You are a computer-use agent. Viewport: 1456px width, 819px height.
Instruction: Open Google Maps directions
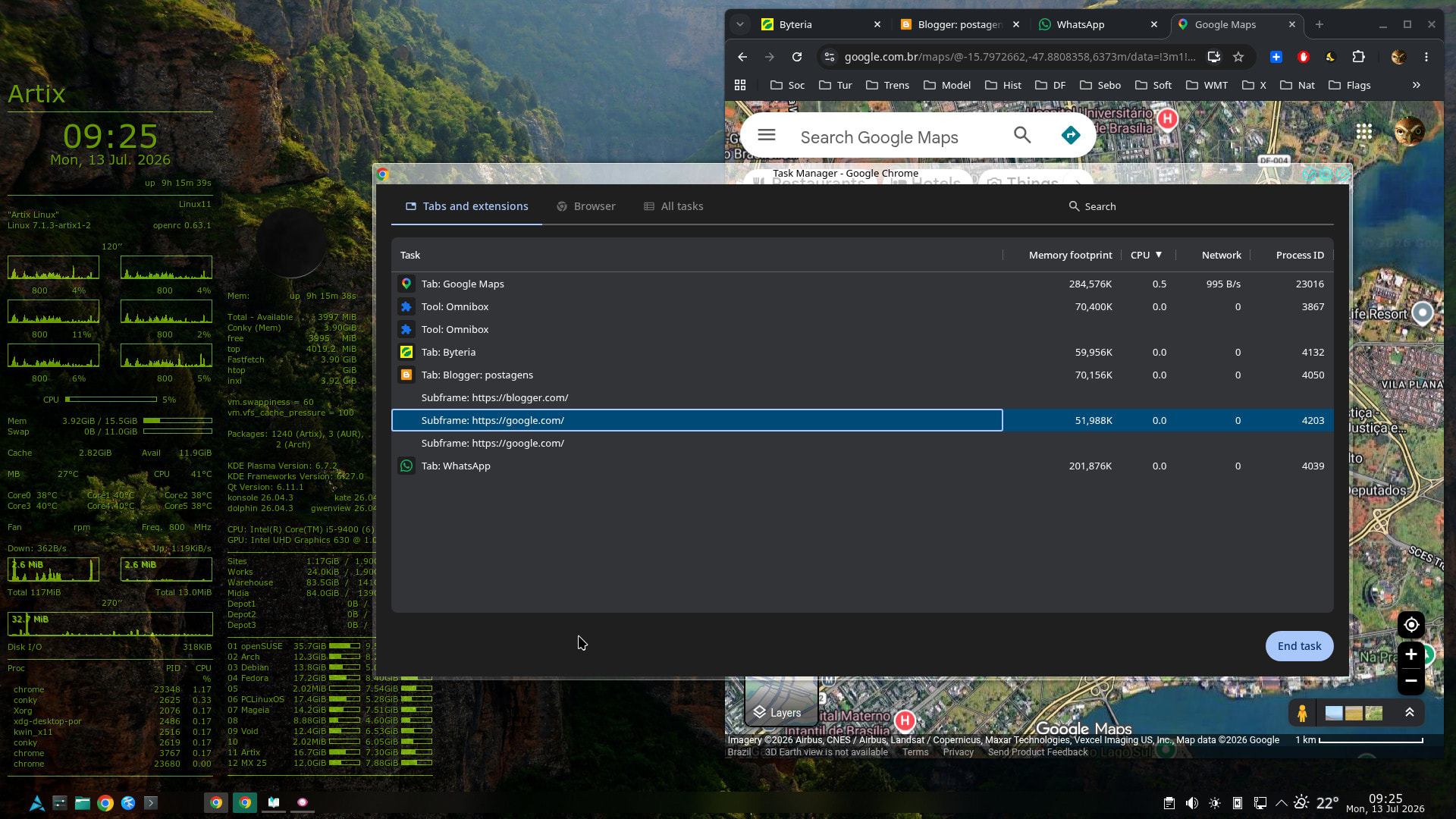coord(1071,135)
